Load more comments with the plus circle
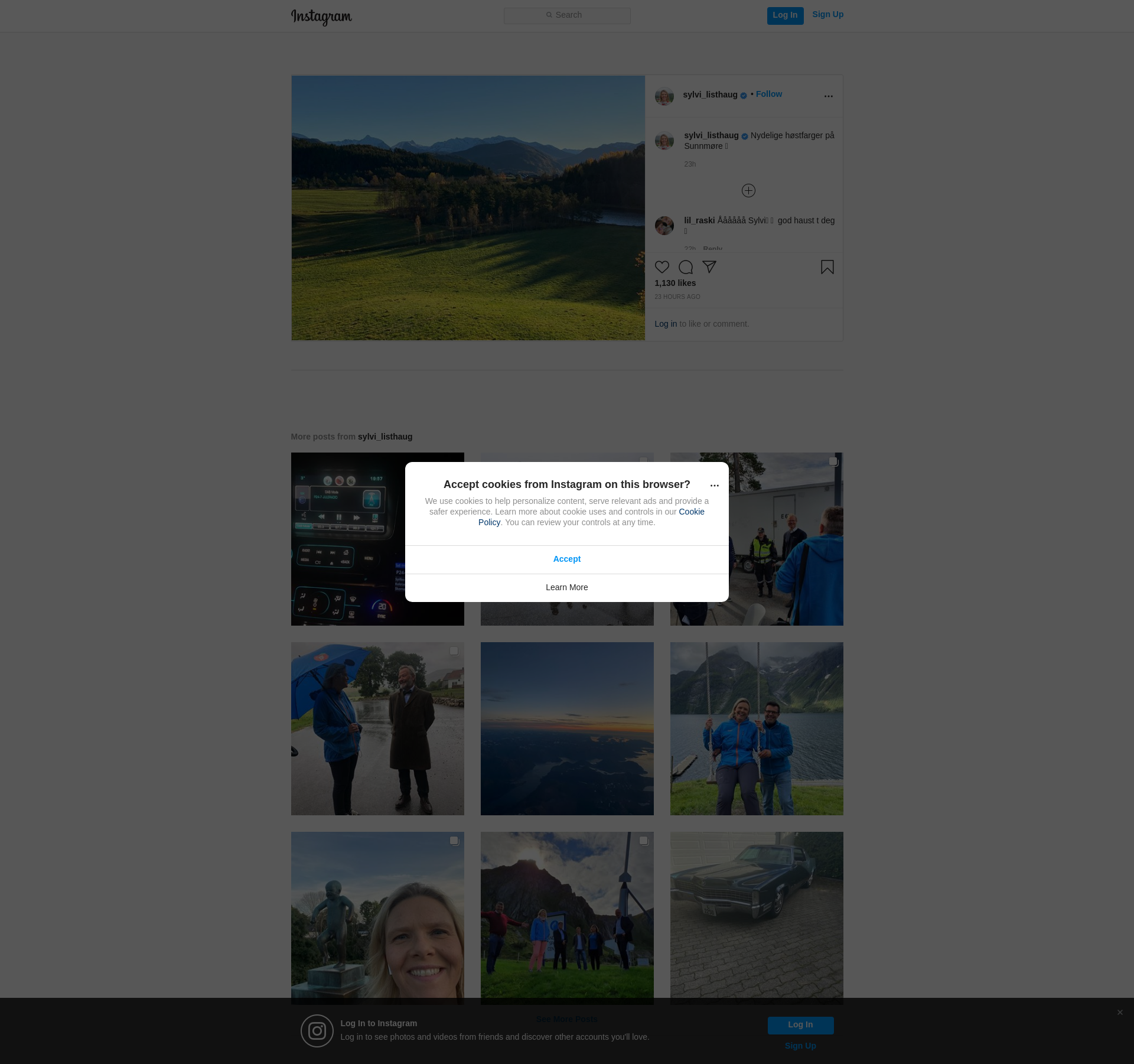The image size is (1134, 1064). pos(748,190)
